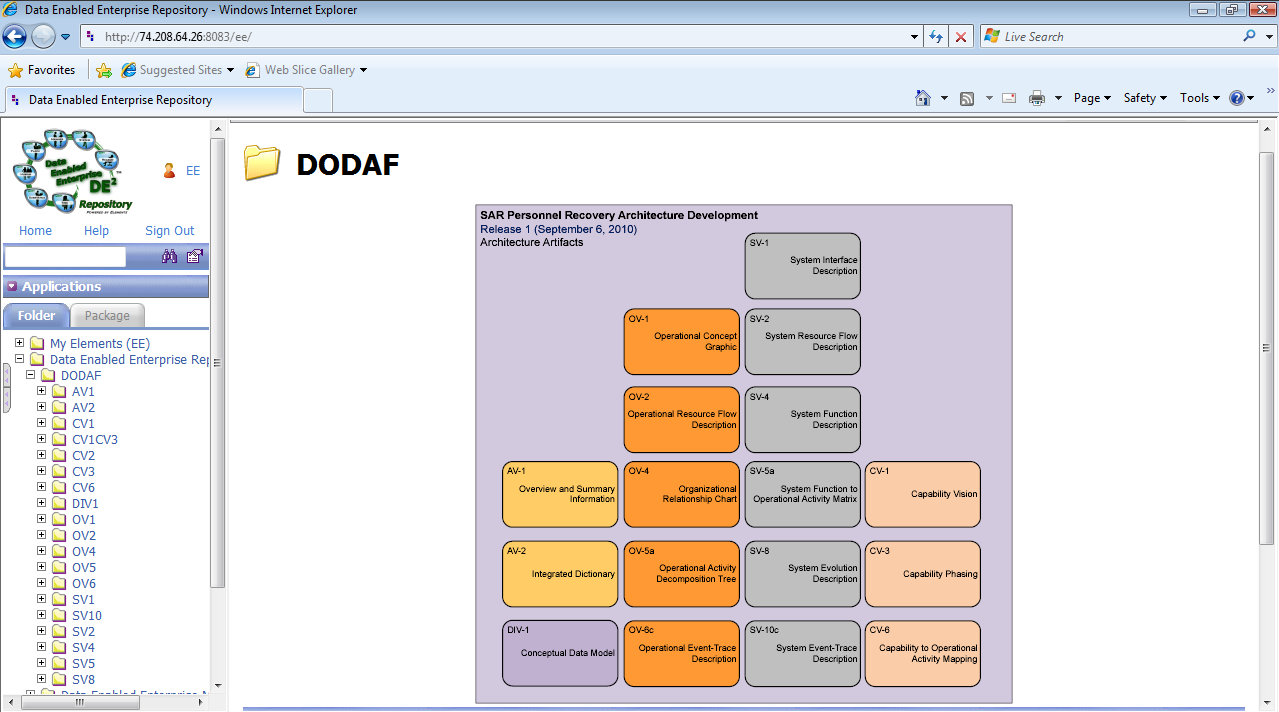The image size is (1279, 712).
Task: Click the Stop loading red X icon
Action: [961, 37]
